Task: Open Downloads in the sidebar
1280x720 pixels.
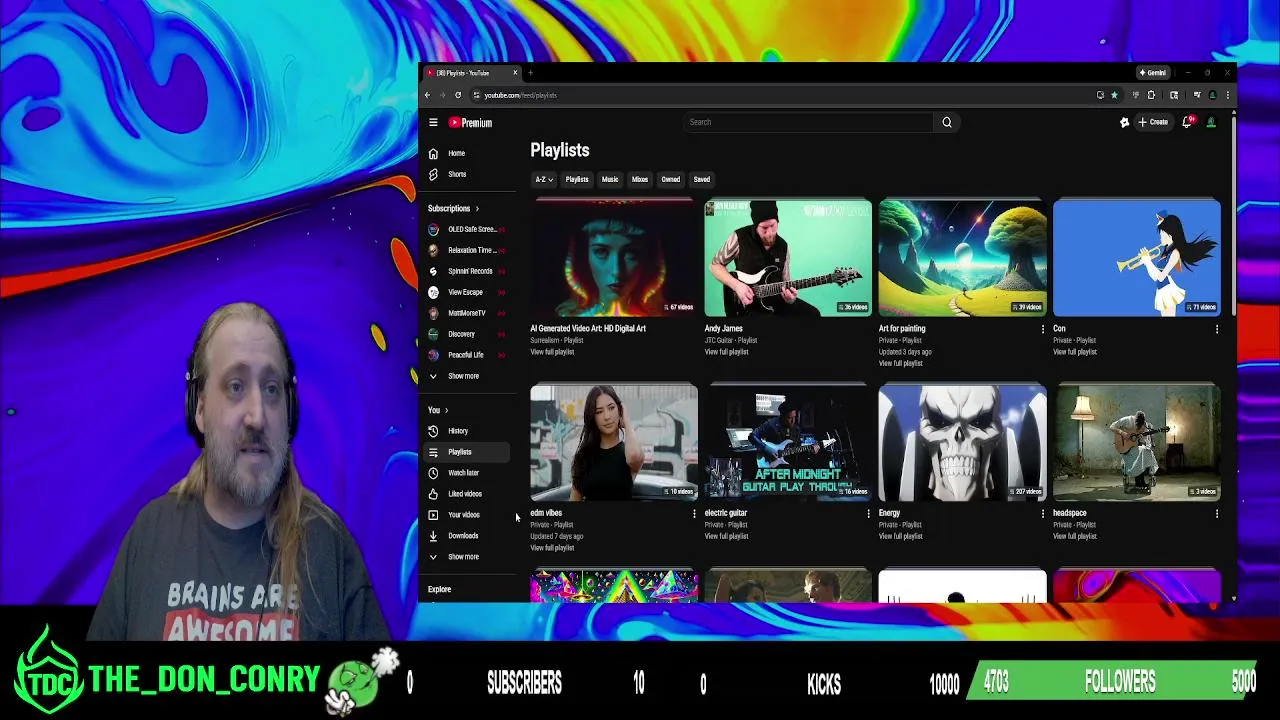Action: click(463, 536)
